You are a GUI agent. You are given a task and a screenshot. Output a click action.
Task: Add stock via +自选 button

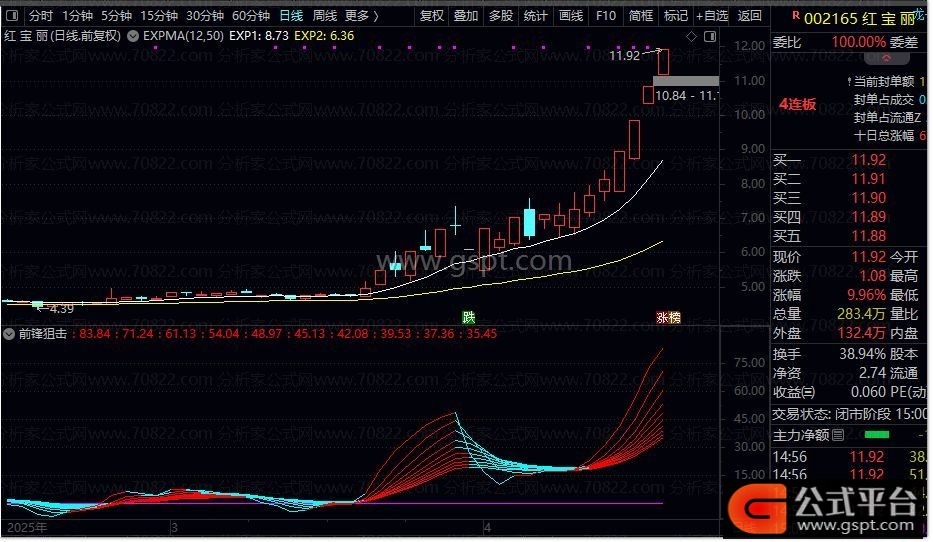coord(712,16)
